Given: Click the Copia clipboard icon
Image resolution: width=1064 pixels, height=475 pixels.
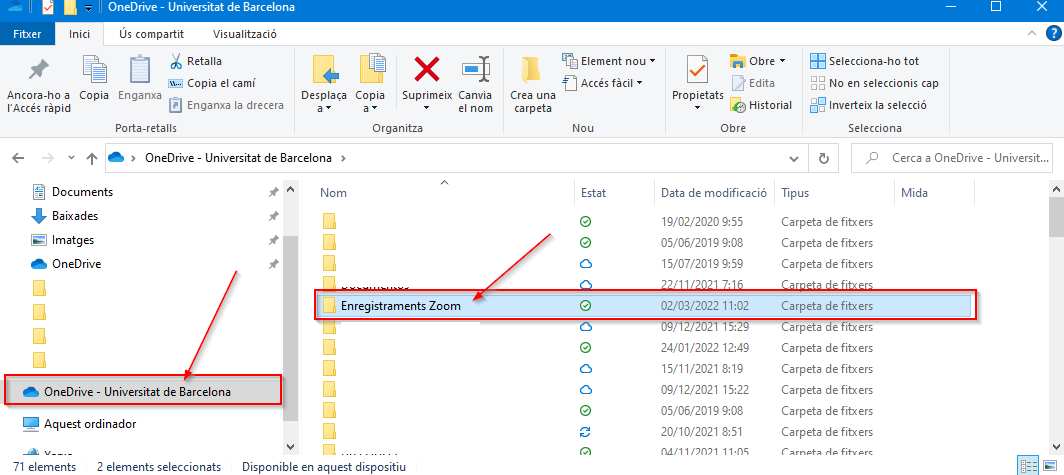Looking at the screenshot, I should pos(94,71).
